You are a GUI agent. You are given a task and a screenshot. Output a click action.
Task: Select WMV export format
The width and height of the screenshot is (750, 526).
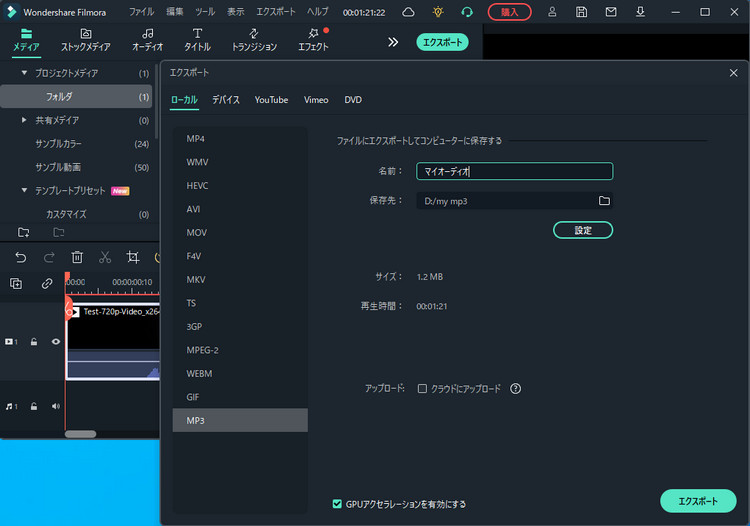tap(240, 162)
